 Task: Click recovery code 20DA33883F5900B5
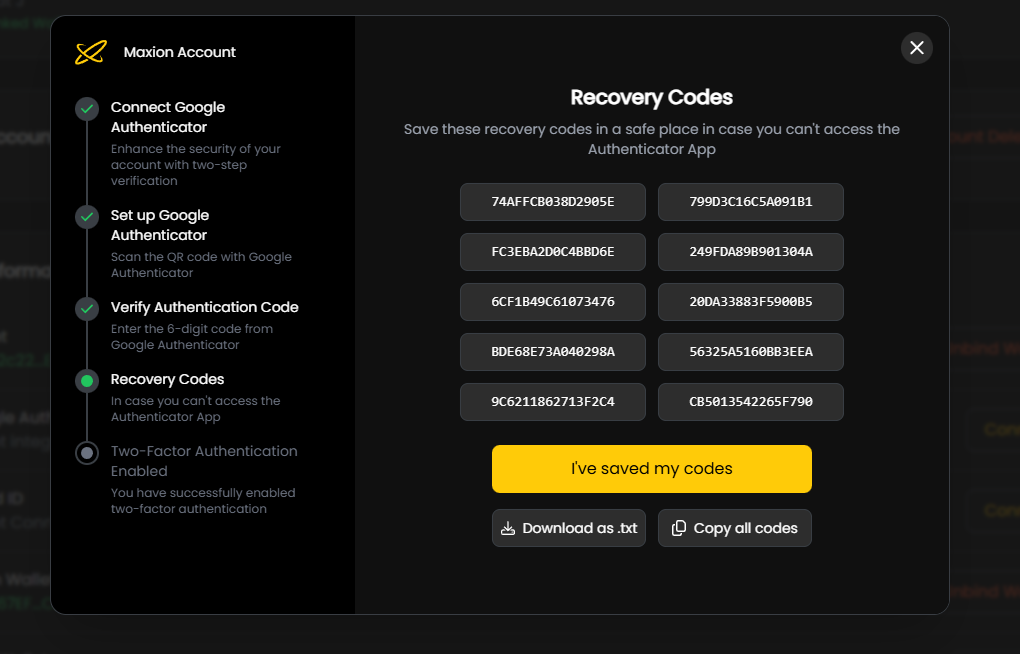coord(750,302)
